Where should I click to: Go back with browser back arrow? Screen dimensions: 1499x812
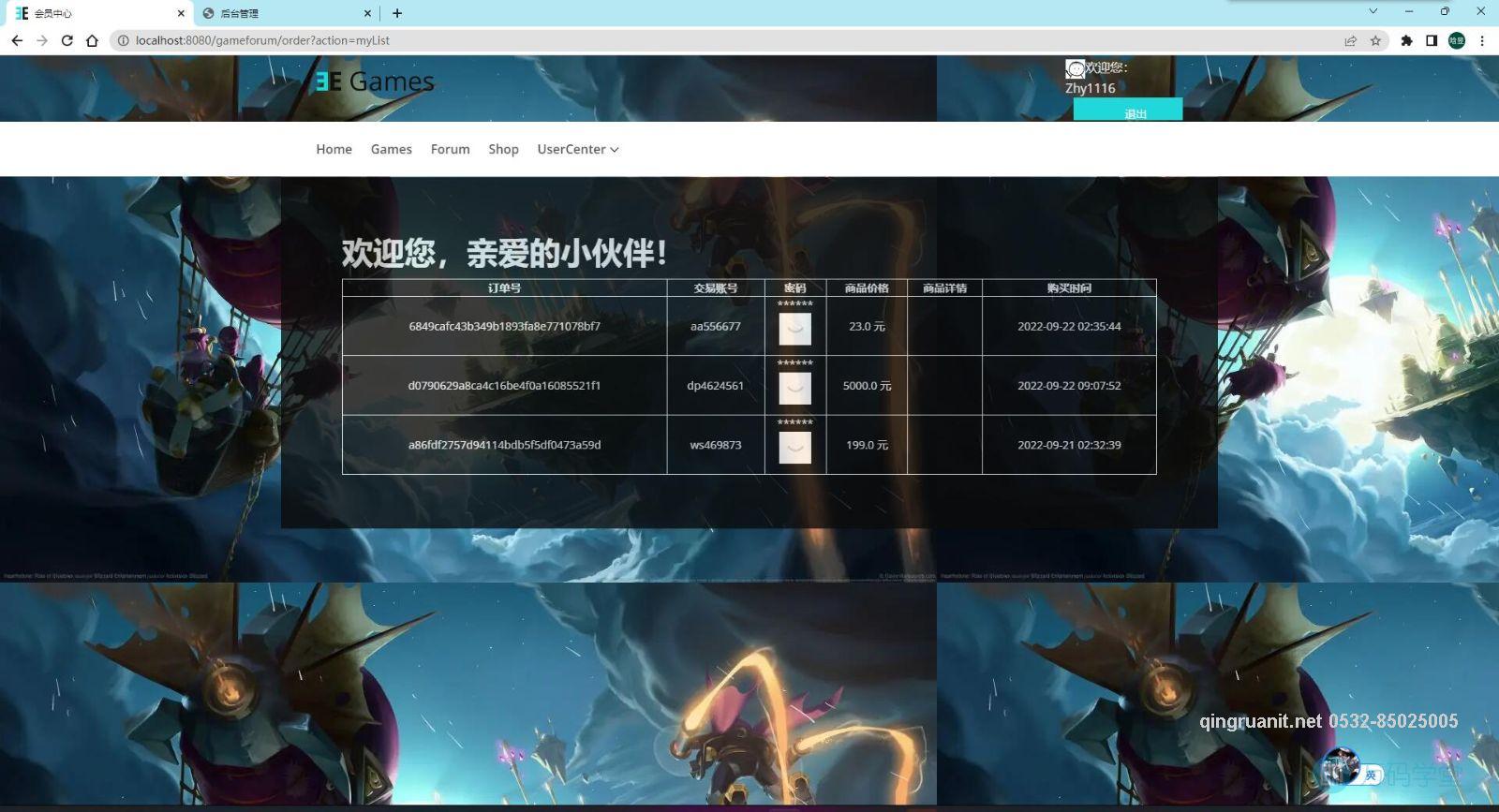pyautogui.click(x=17, y=40)
